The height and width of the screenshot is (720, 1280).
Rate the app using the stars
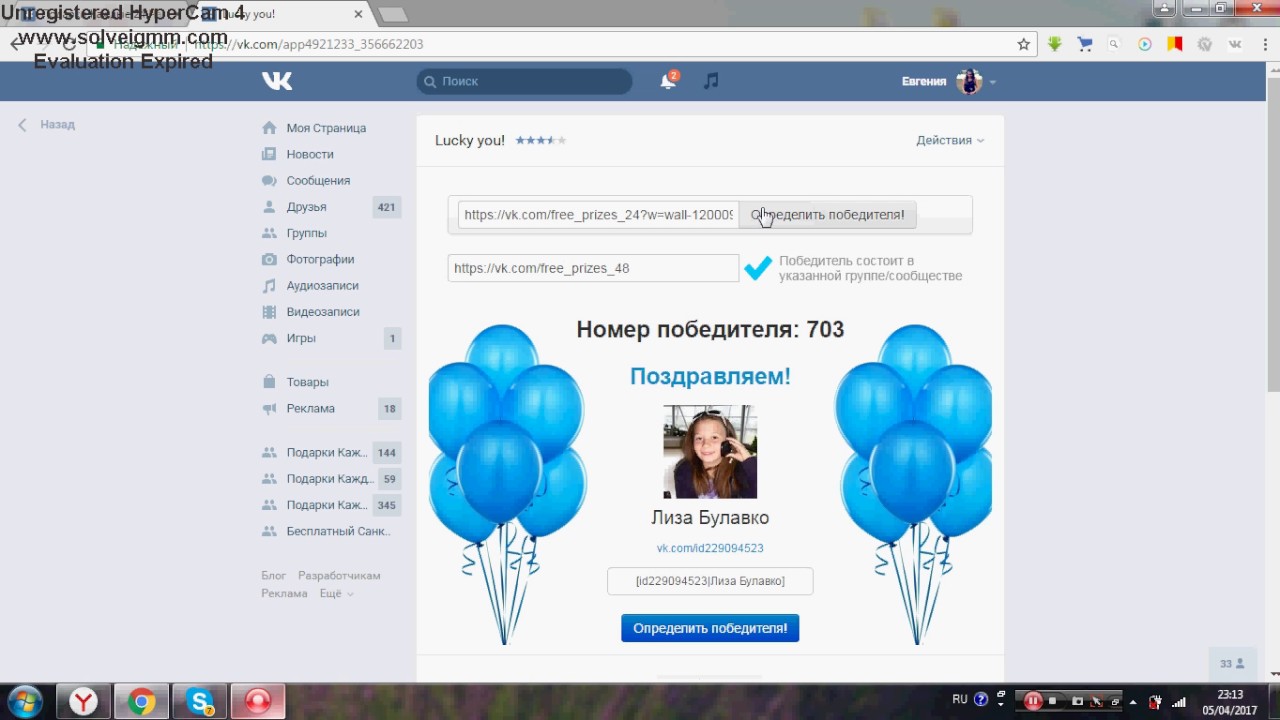pos(541,141)
